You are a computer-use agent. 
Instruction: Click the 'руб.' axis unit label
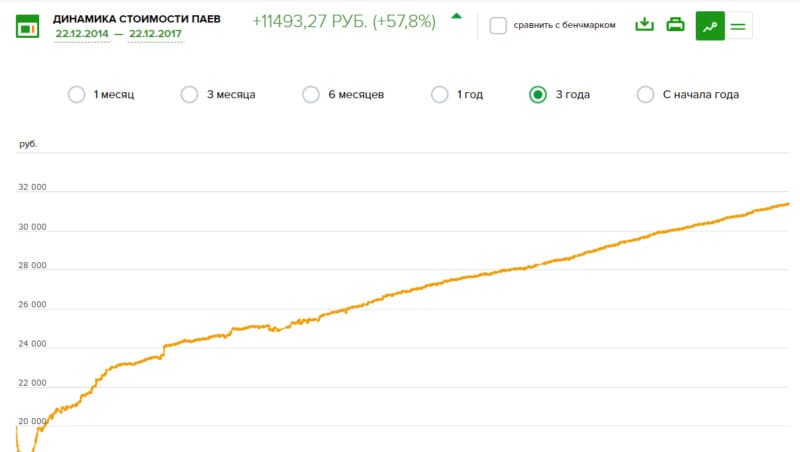pyautogui.click(x=28, y=145)
